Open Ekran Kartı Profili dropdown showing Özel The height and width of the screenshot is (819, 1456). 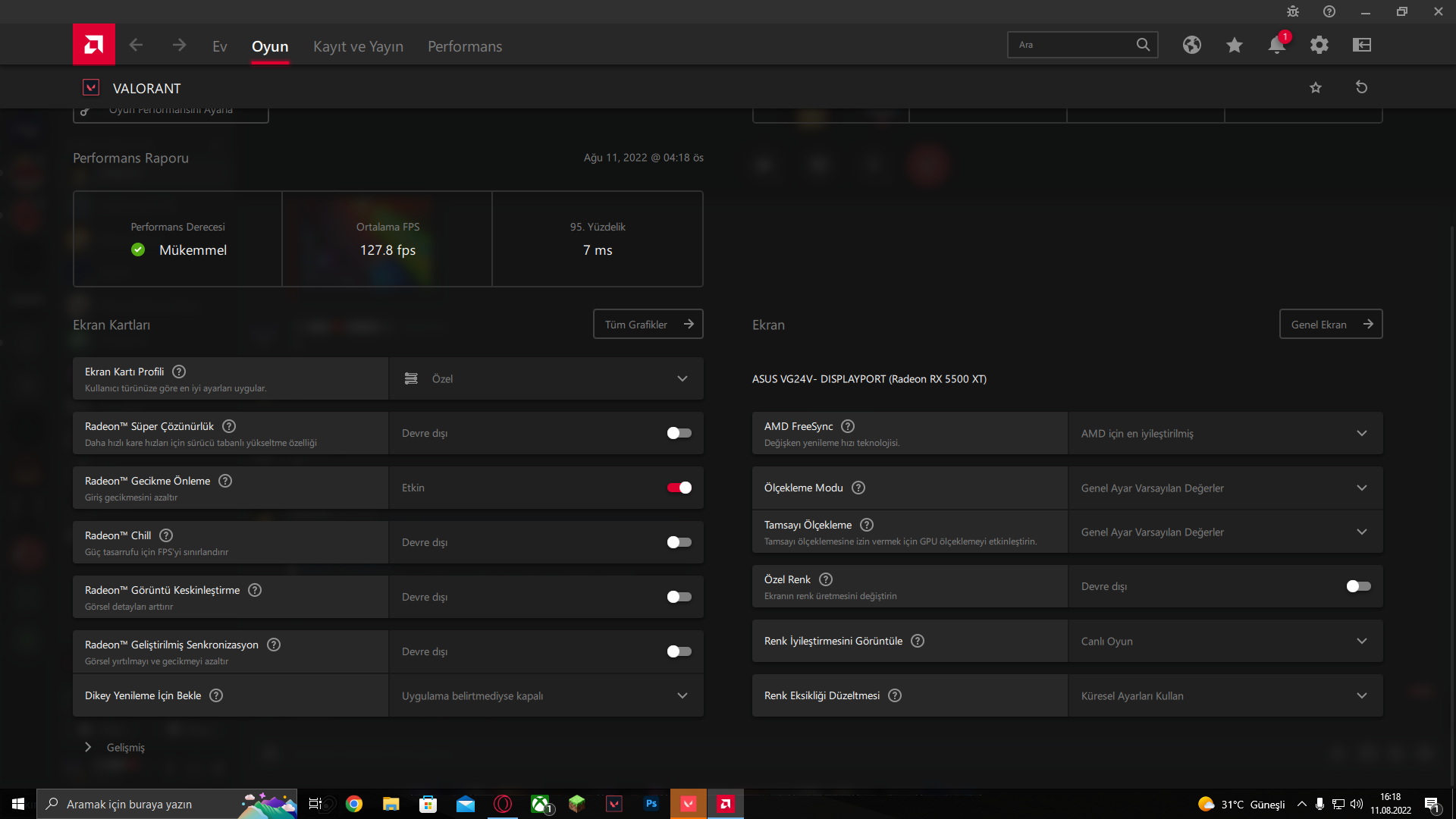pyautogui.click(x=546, y=378)
